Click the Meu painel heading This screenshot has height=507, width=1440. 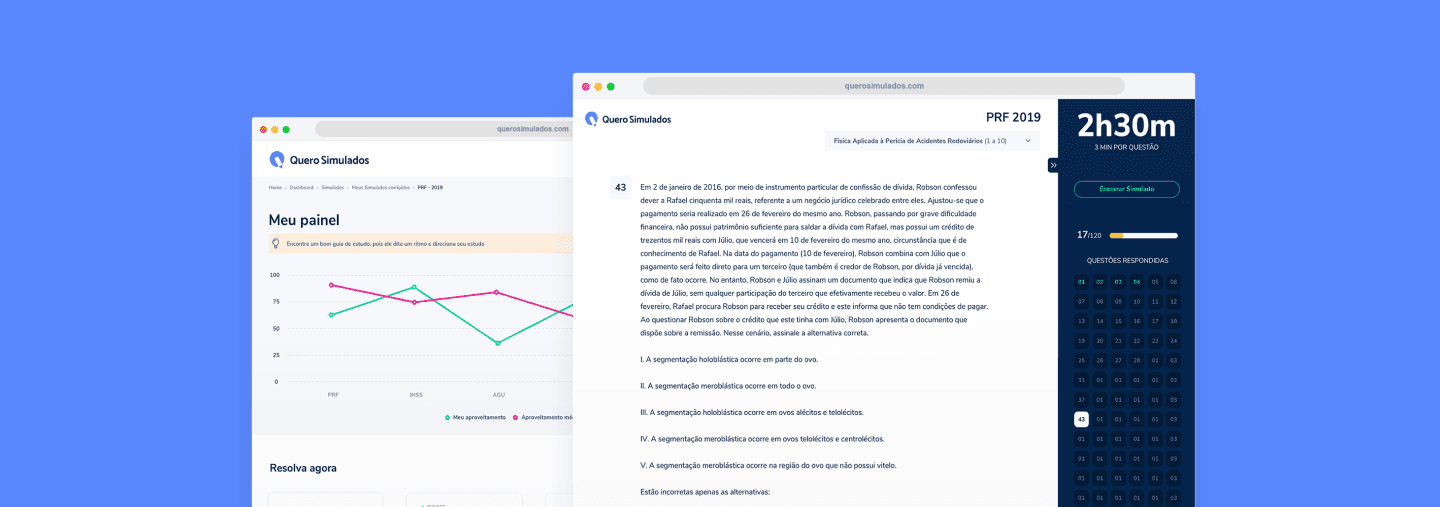pos(304,220)
